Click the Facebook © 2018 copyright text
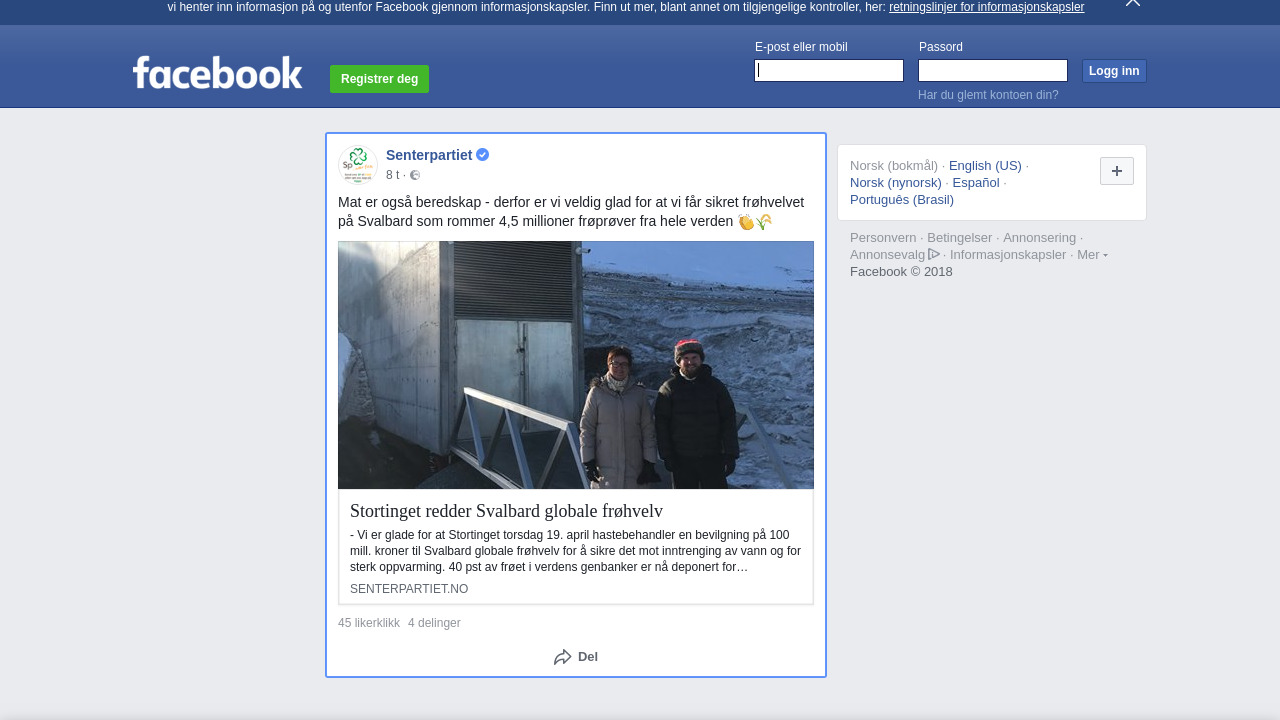1280x720 pixels. pyautogui.click(x=901, y=272)
